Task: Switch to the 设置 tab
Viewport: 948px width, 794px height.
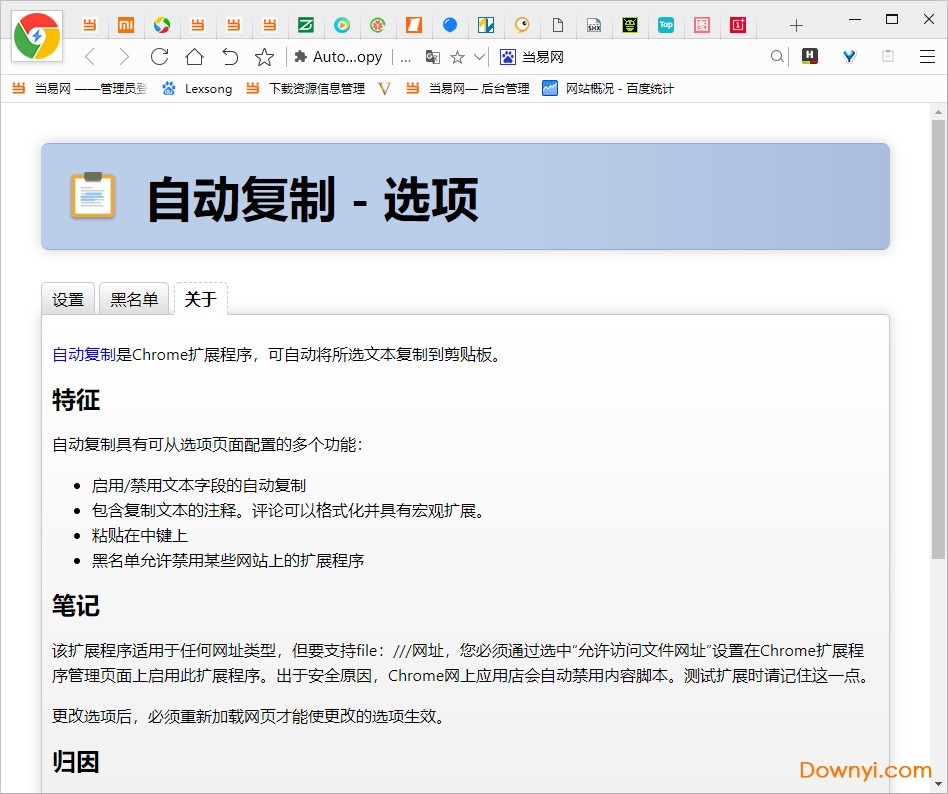Action: point(68,299)
